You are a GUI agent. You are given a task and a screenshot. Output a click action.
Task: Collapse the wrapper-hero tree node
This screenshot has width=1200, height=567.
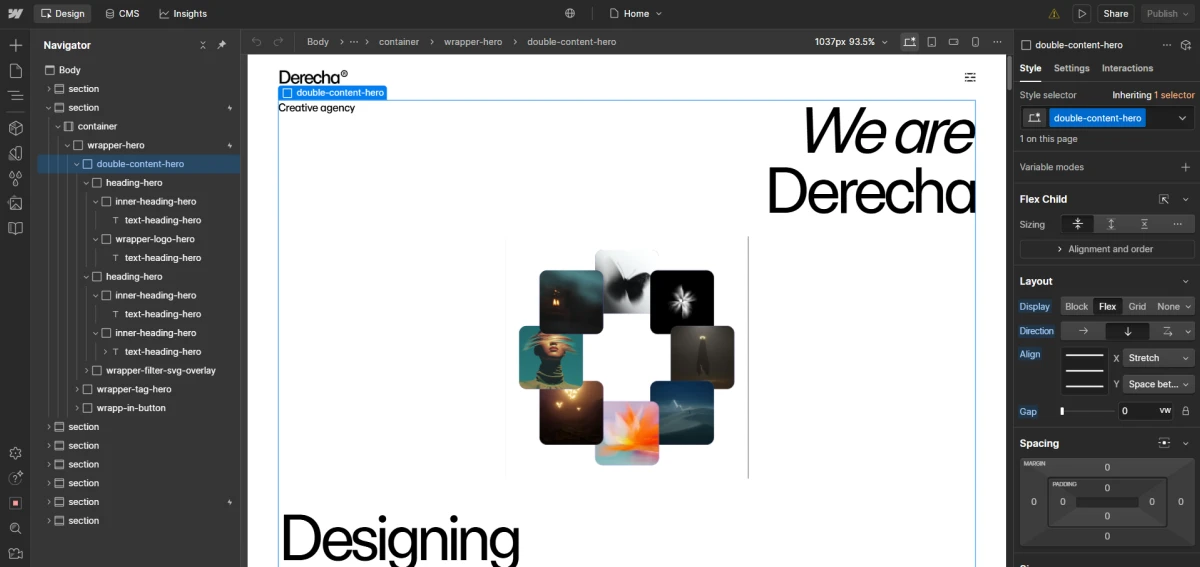pos(68,145)
